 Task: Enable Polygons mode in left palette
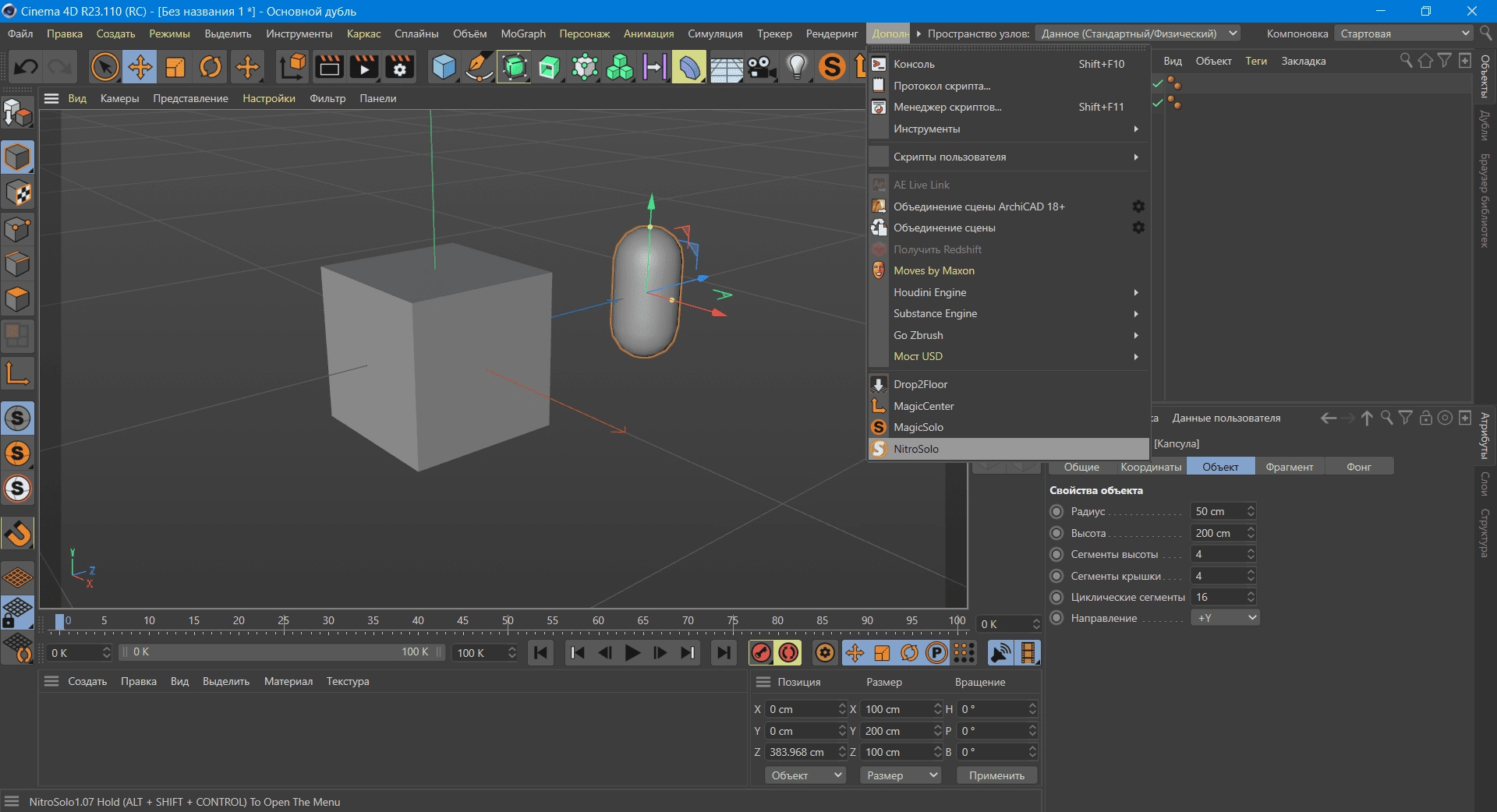pos(17,299)
